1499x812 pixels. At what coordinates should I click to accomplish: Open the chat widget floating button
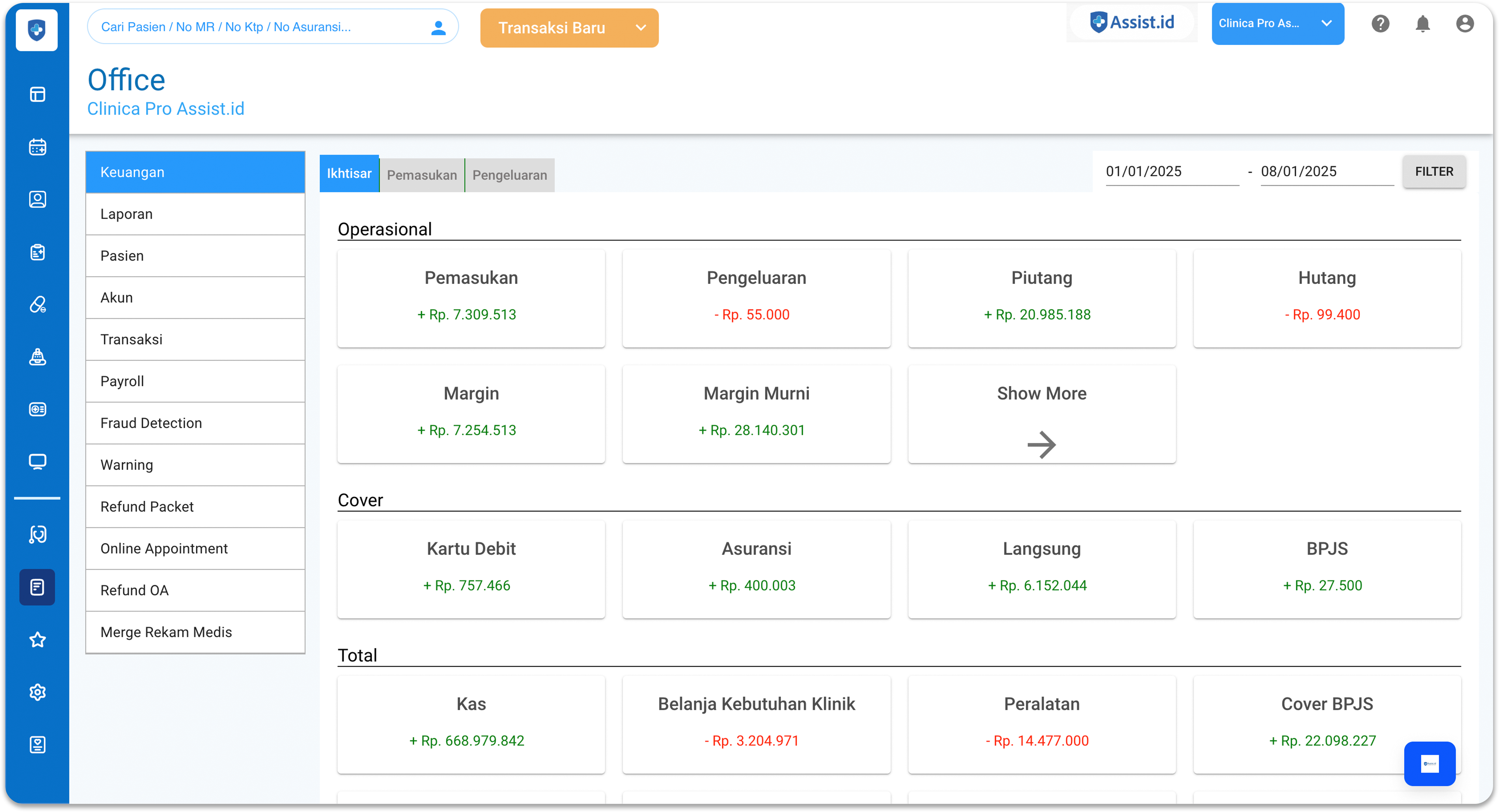click(x=1430, y=764)
